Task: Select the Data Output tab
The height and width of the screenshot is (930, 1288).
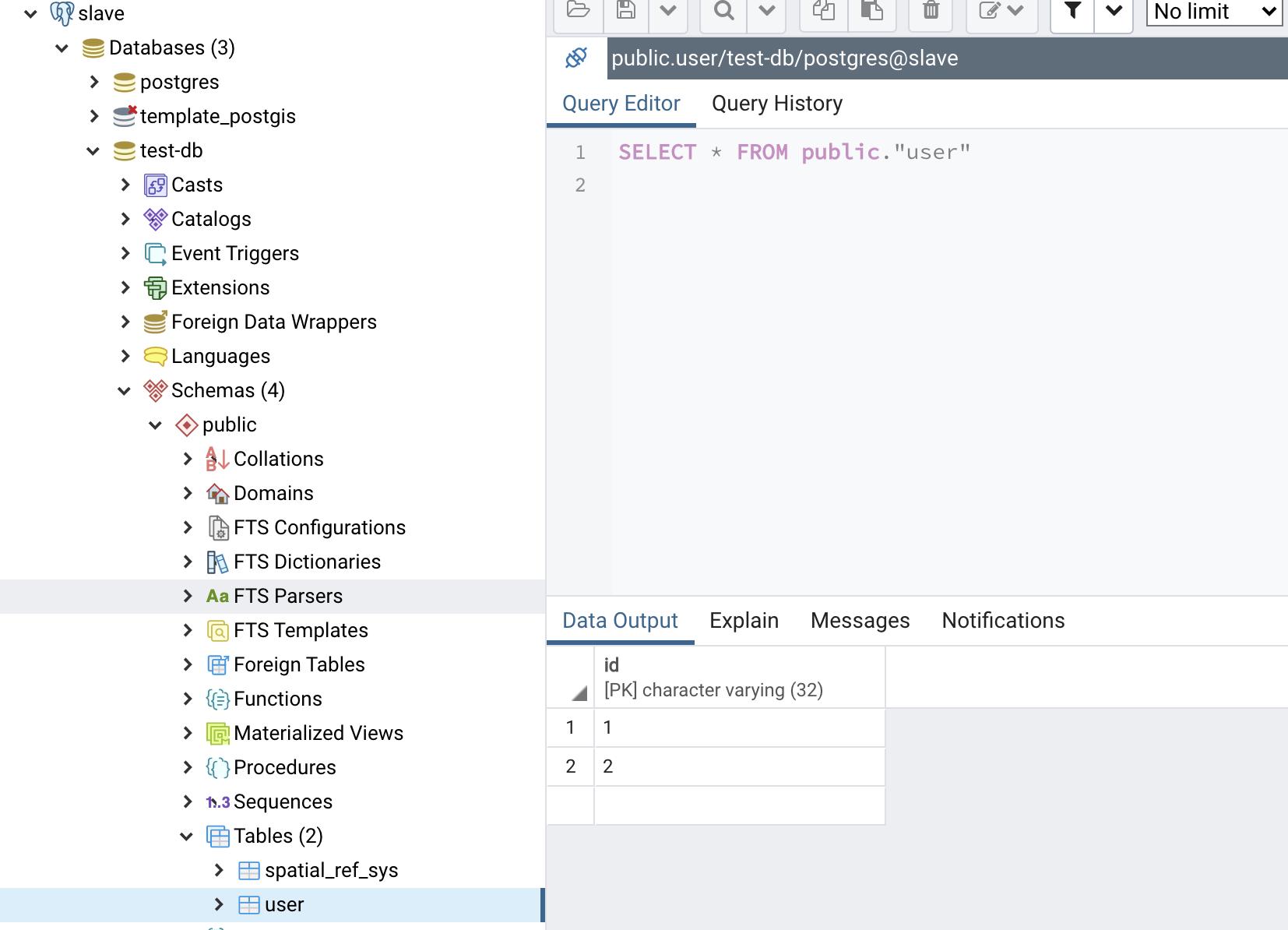Action: pos(620,621)
